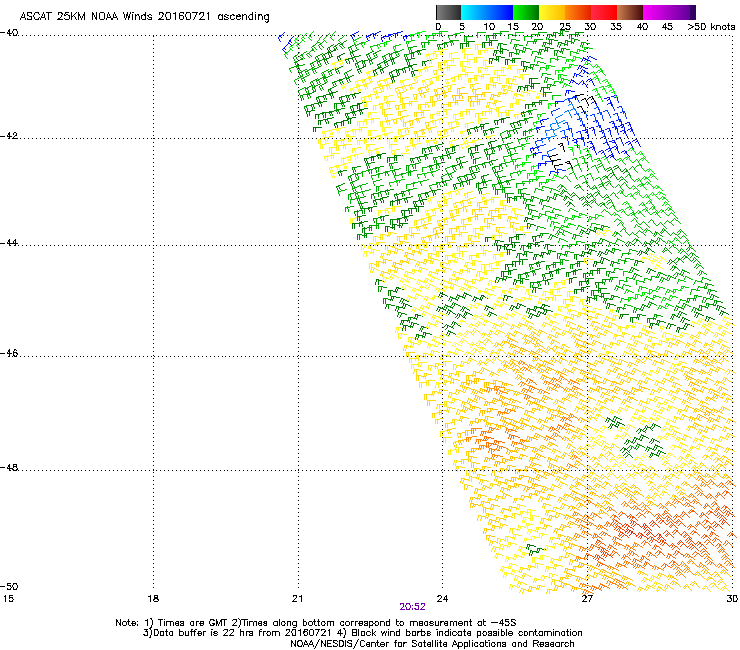740x650 pixels.
Task: Click the purple time label 20:52
Action: coord(412,607)
